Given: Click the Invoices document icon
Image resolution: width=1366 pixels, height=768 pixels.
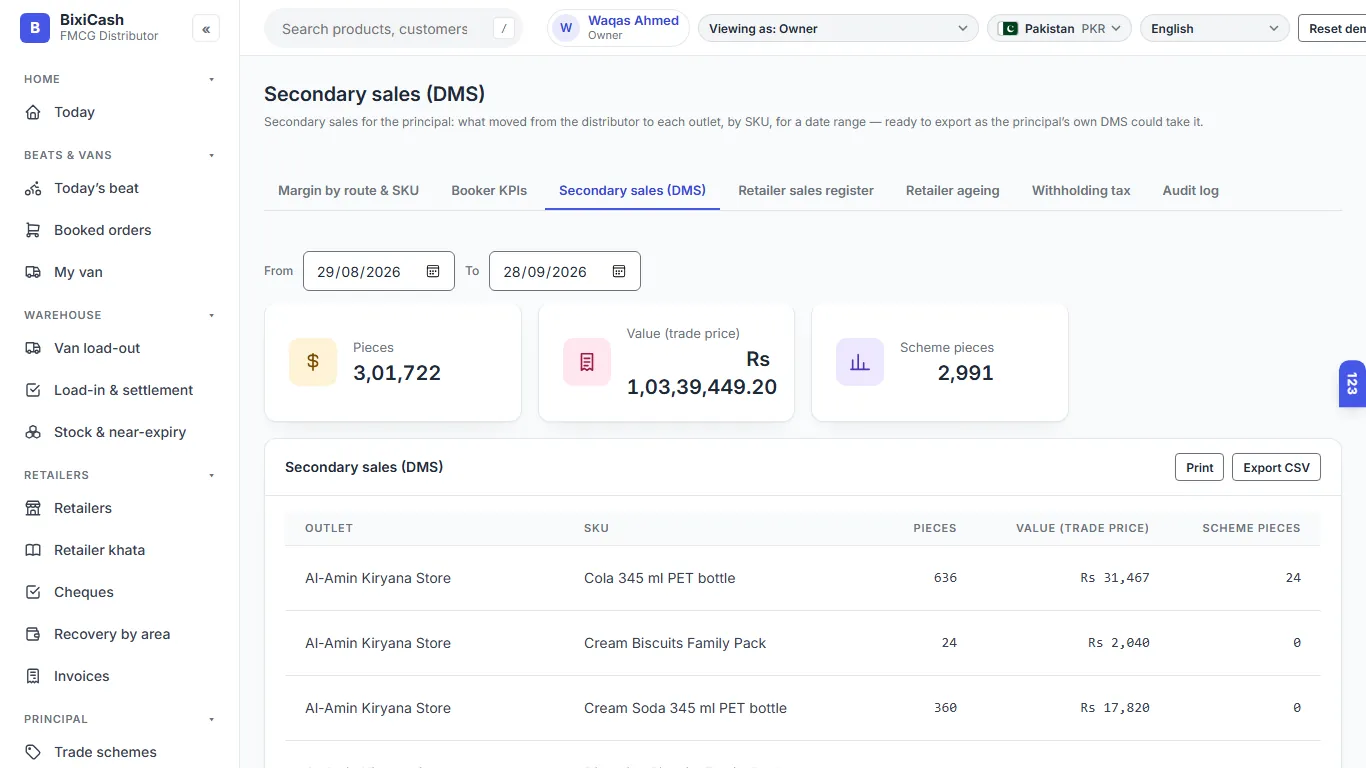Looking at the screenshot, I should [33, 676].
